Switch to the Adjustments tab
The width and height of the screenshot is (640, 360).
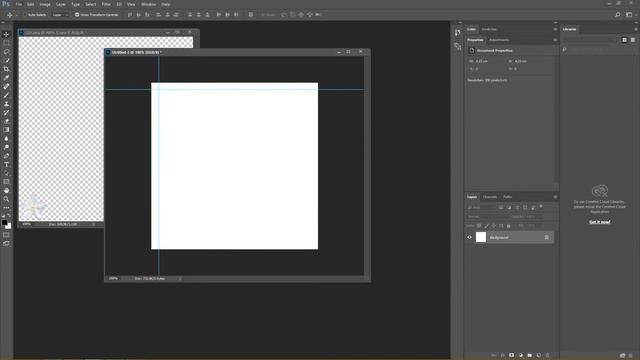click(x=499, y=40)
